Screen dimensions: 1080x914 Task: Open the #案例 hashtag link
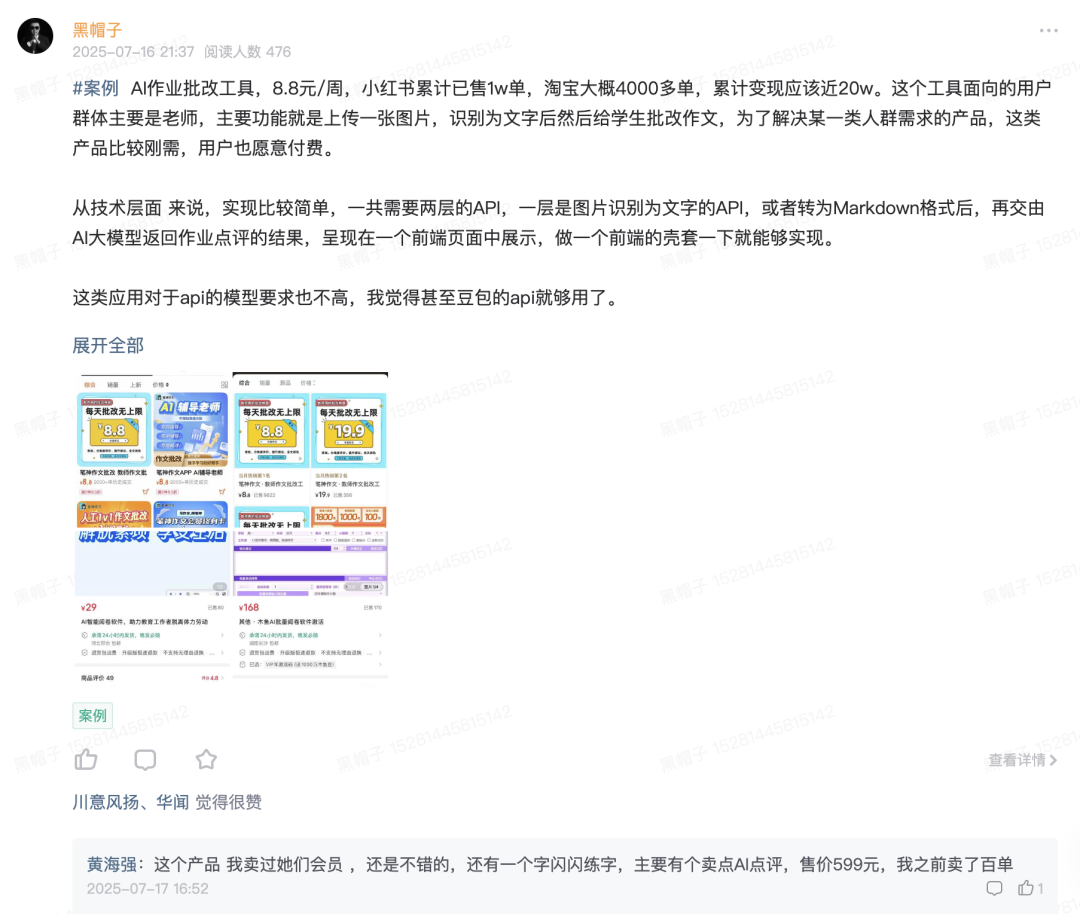pyautogui.click(x=96, y=88)
